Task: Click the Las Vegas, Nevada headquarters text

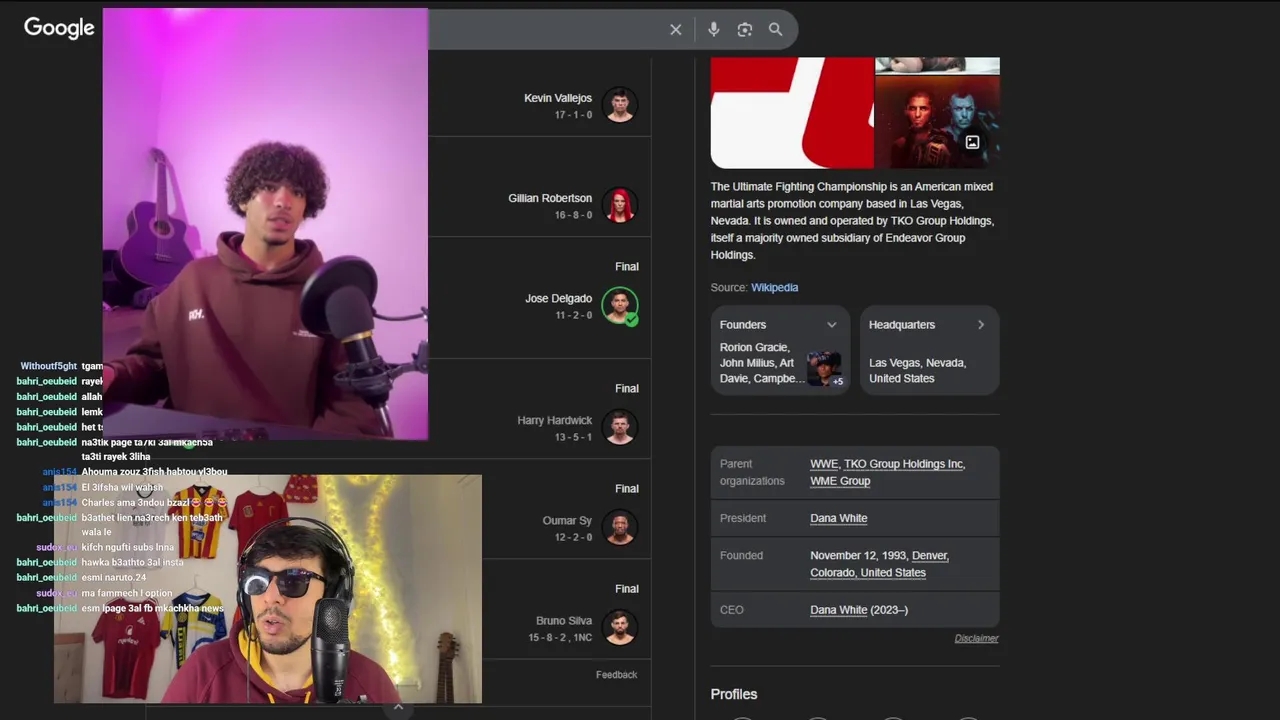Action: [917, 370]
